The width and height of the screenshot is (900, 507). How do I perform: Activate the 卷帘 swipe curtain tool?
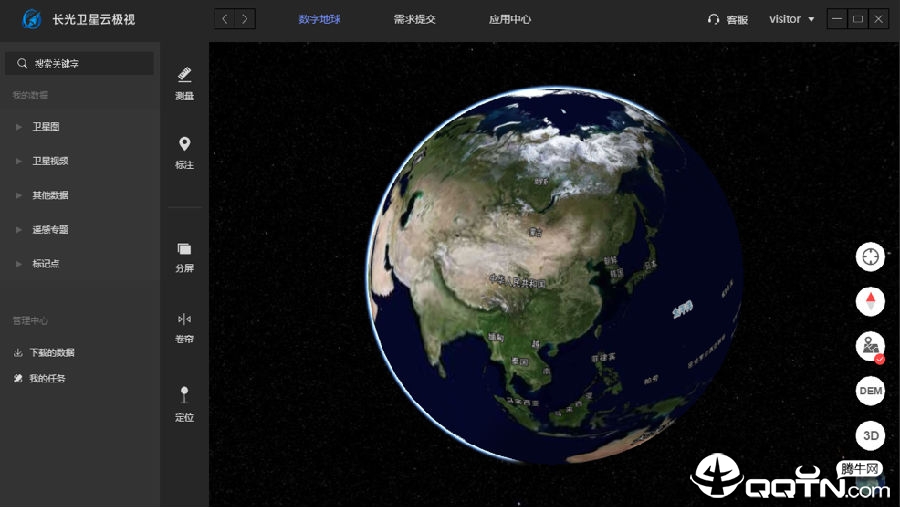(x=184, y=326)
